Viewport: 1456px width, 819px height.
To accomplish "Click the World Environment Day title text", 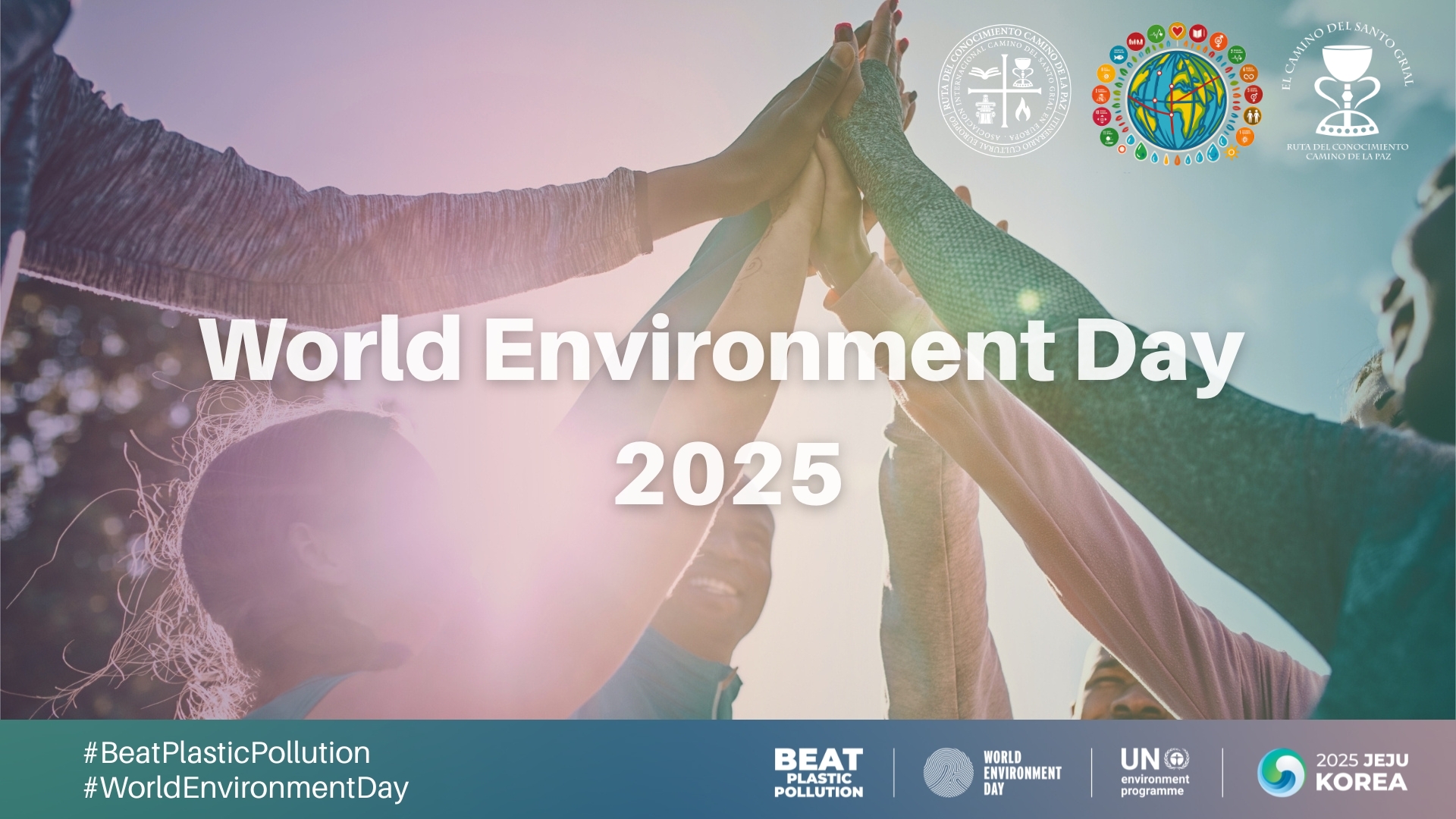I will [x=720, y=350].
